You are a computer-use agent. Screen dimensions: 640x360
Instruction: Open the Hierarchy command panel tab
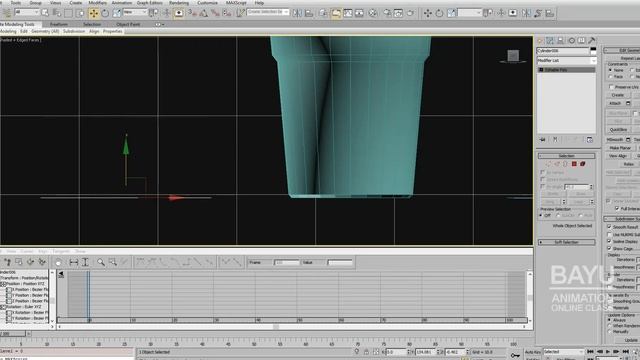point(560,40)
